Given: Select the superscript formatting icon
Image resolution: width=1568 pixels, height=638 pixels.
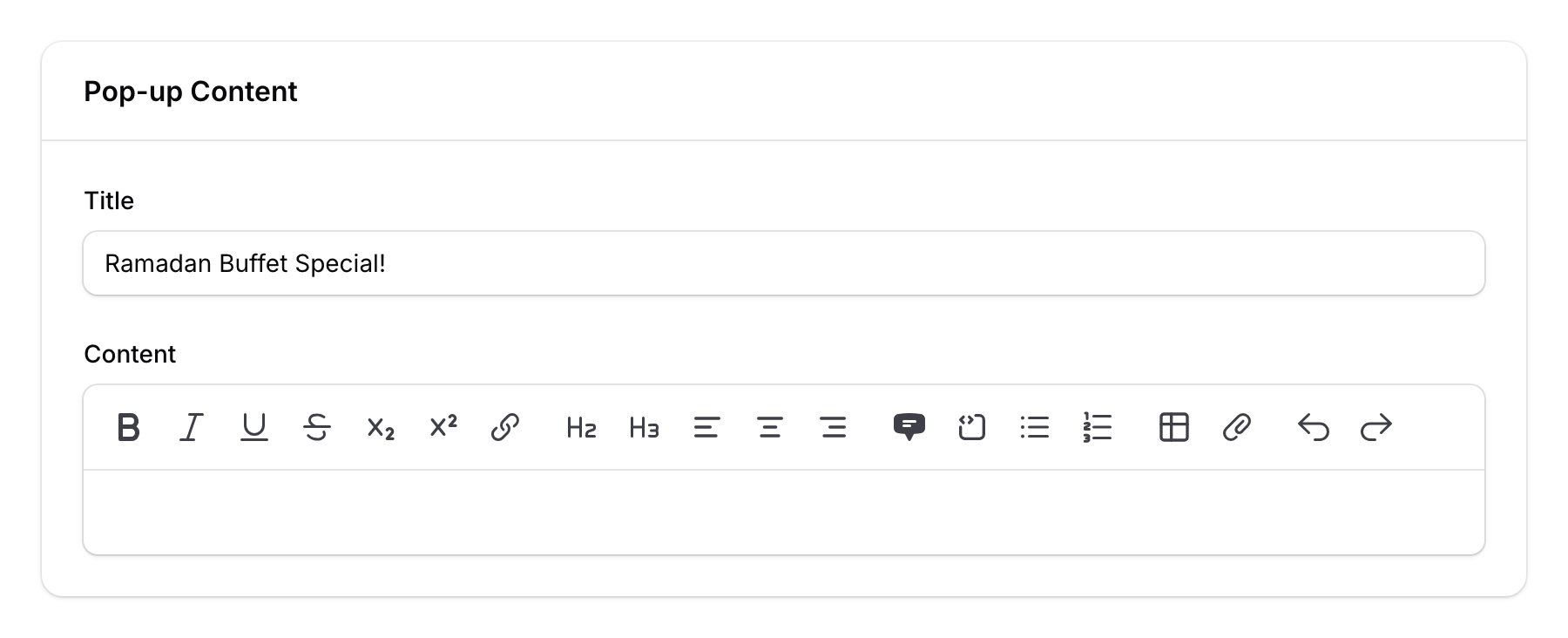Looking at the screenshot, I should [443, 427].
